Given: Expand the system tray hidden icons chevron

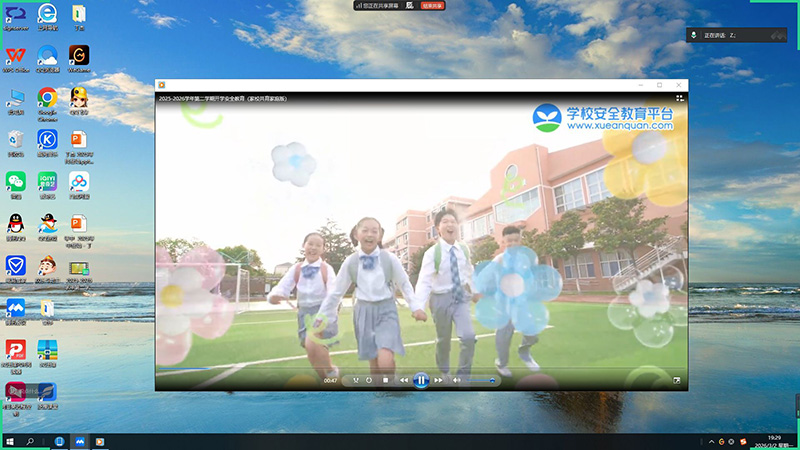Looking at the screenshot, I should (709, 441).
